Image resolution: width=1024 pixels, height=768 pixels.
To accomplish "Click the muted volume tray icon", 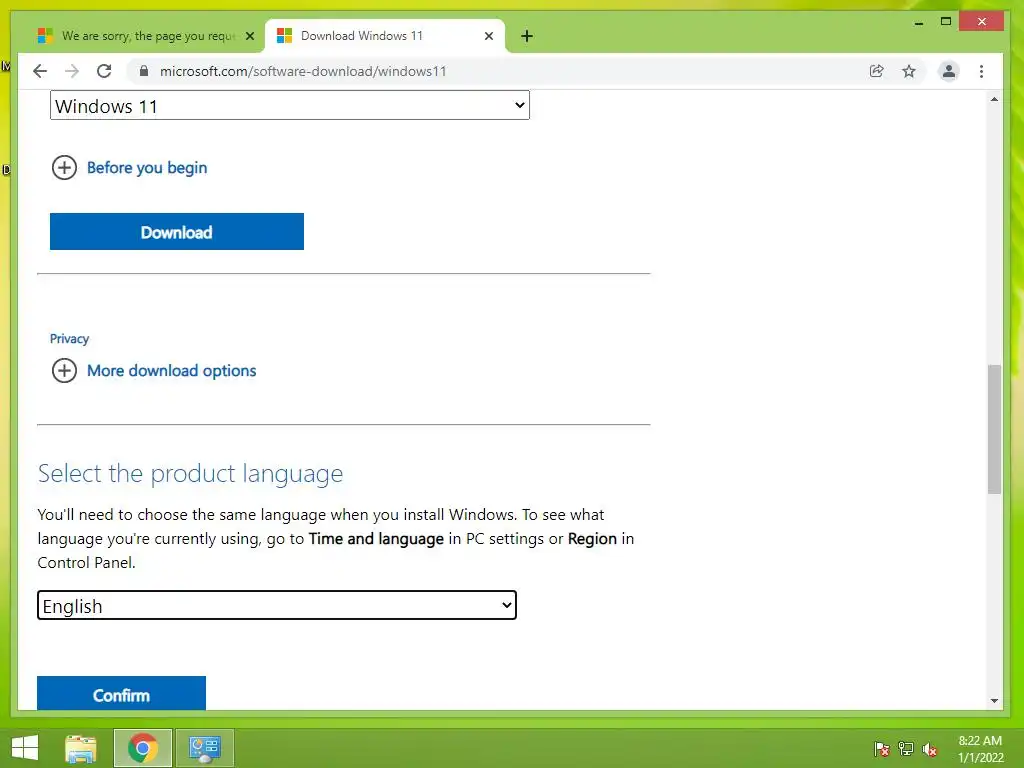I will 929,749.
